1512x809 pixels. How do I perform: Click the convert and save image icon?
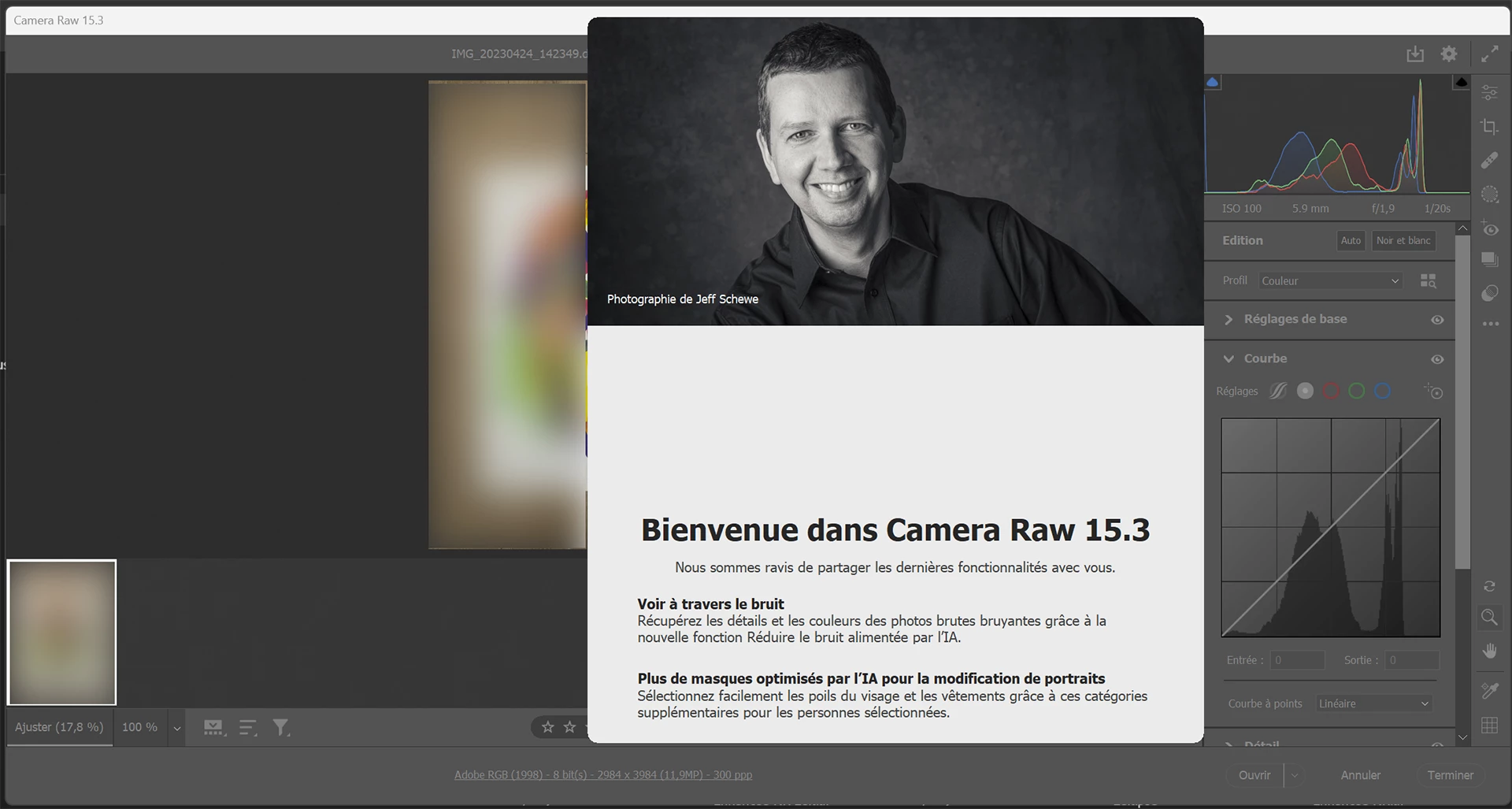1415,54
